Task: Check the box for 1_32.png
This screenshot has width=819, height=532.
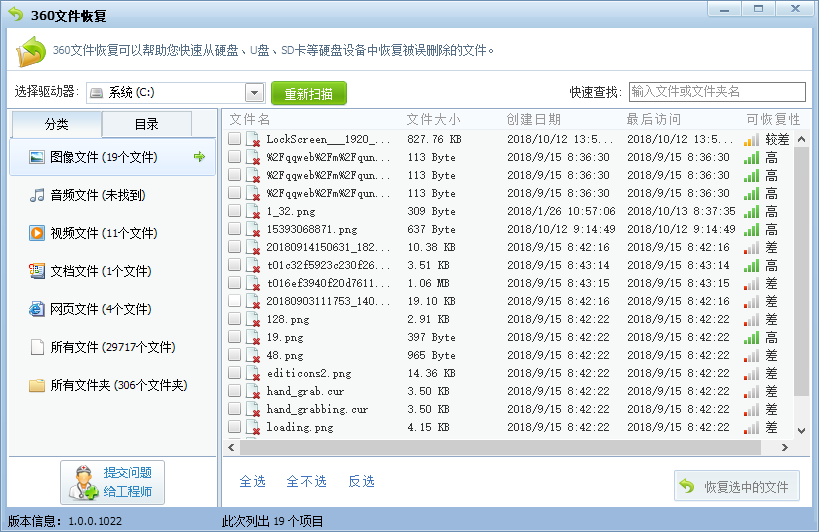Action: 234,212
